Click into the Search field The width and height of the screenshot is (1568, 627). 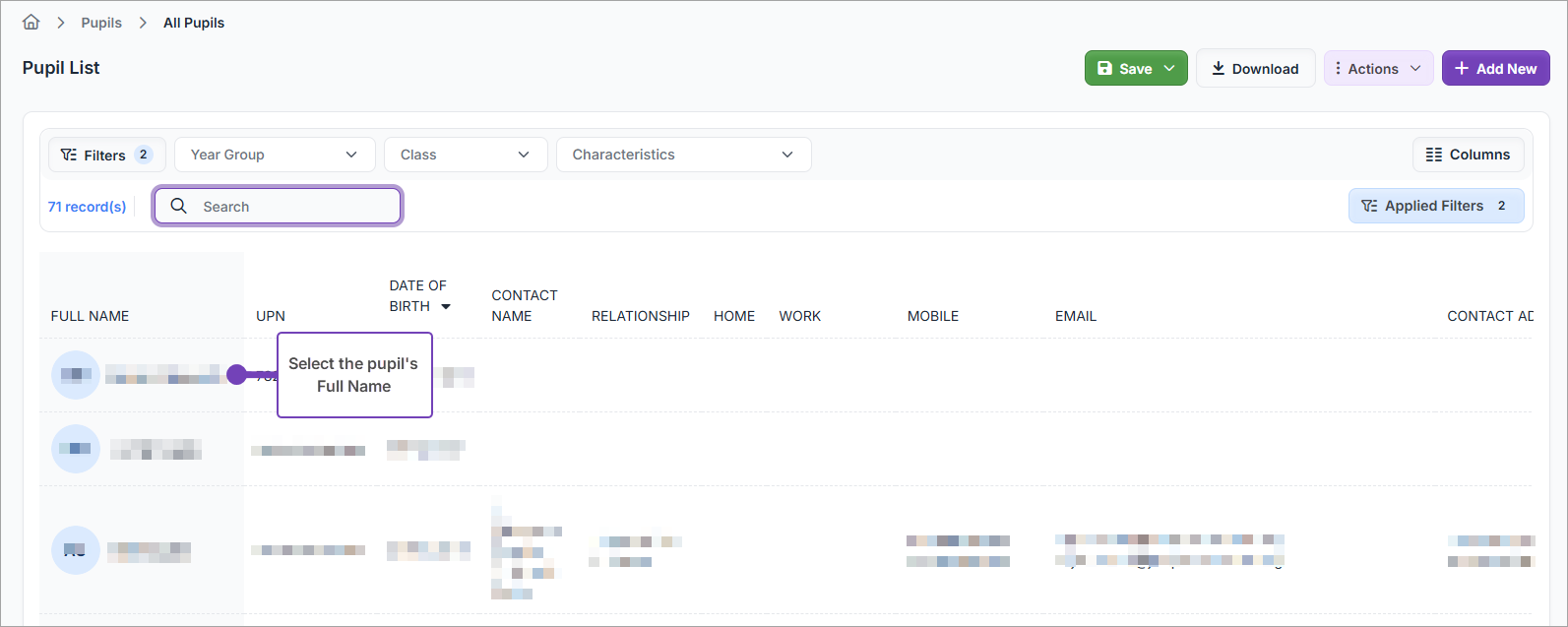point(278,206)
